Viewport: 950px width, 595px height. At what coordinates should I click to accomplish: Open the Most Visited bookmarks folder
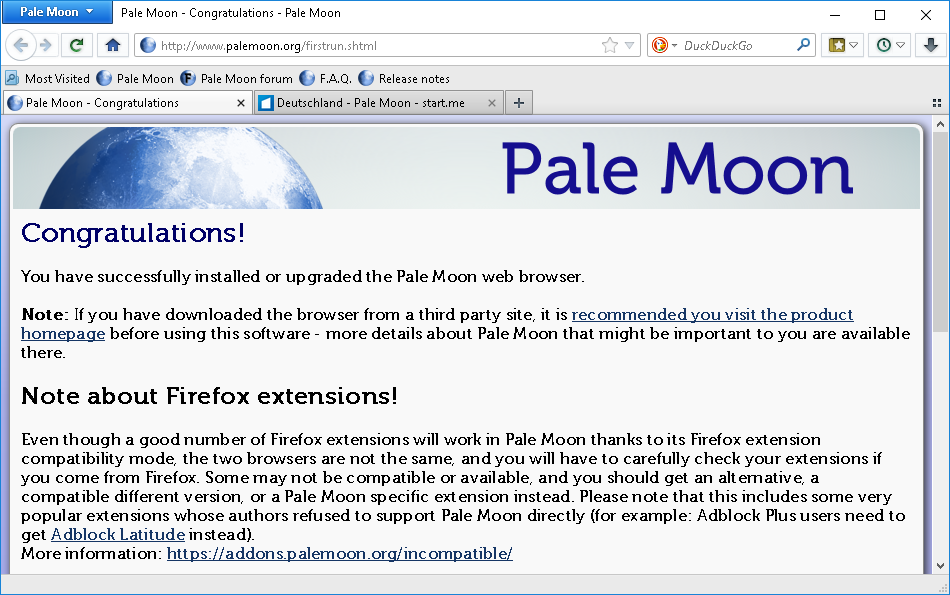(47, 79)
